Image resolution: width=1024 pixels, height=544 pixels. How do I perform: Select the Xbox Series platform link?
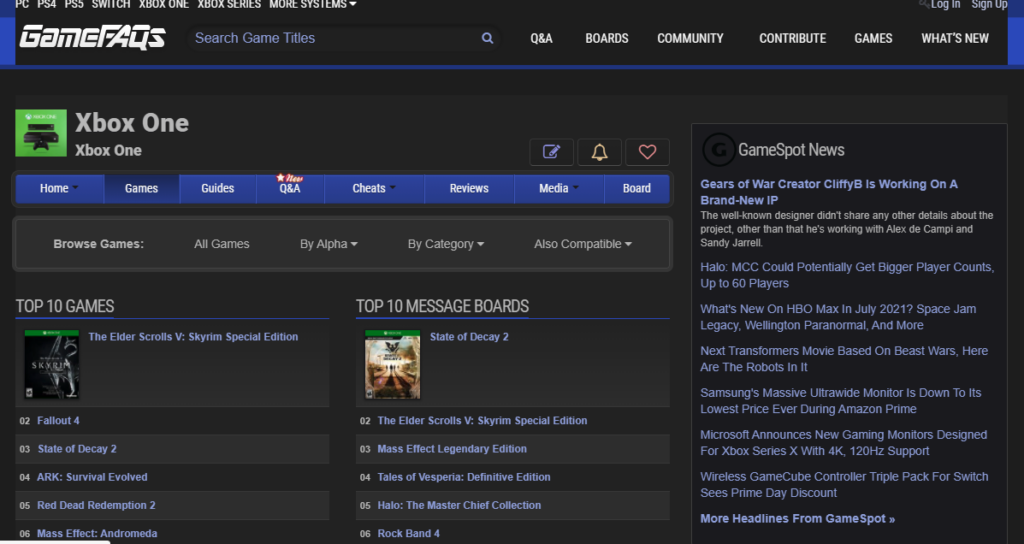click(x=229, y=5)
